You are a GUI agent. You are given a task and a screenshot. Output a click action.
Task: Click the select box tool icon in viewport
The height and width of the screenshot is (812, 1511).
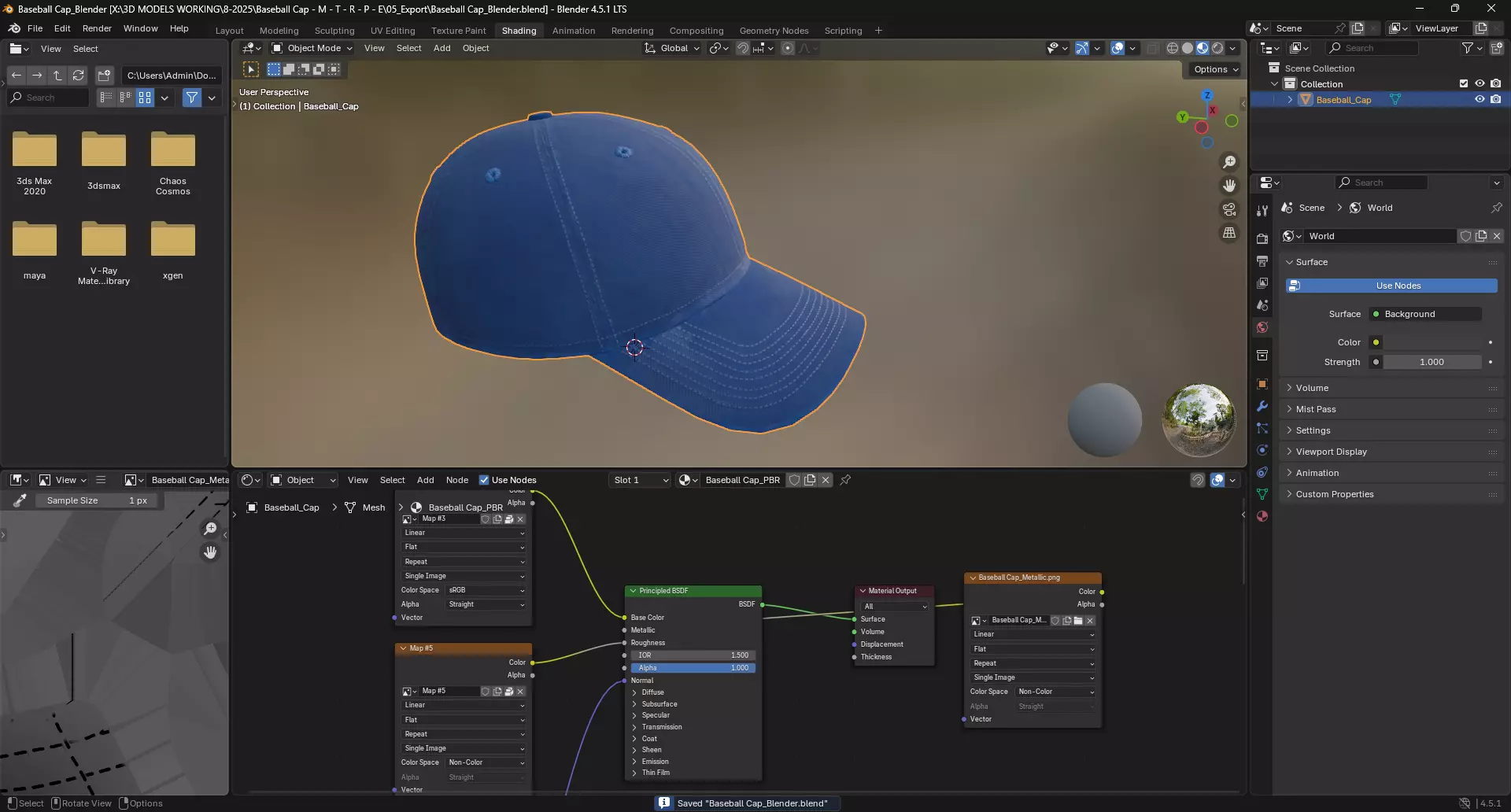click(251, 69)
